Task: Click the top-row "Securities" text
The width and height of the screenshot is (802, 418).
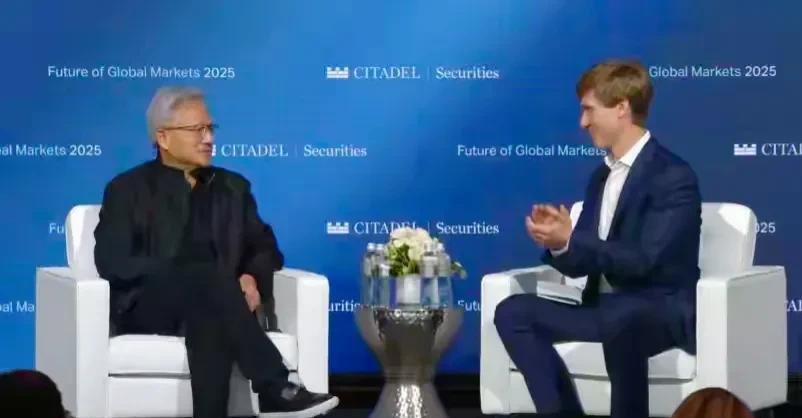Action: coord(467,73)
